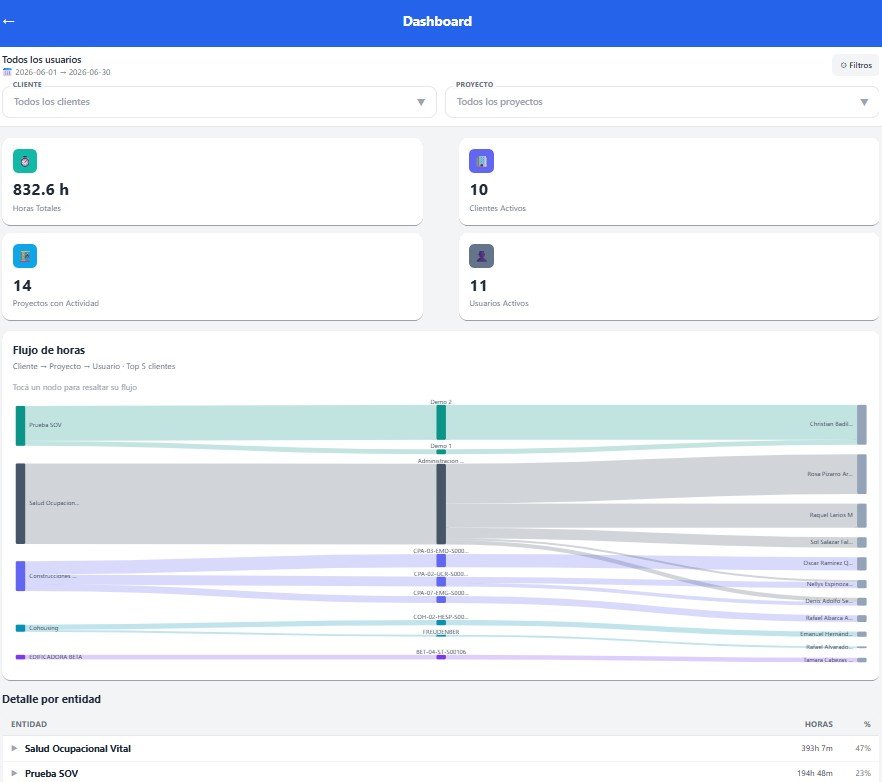
Task: Highlight the Prueba SOV client node
Action: [x=20, y=425]
